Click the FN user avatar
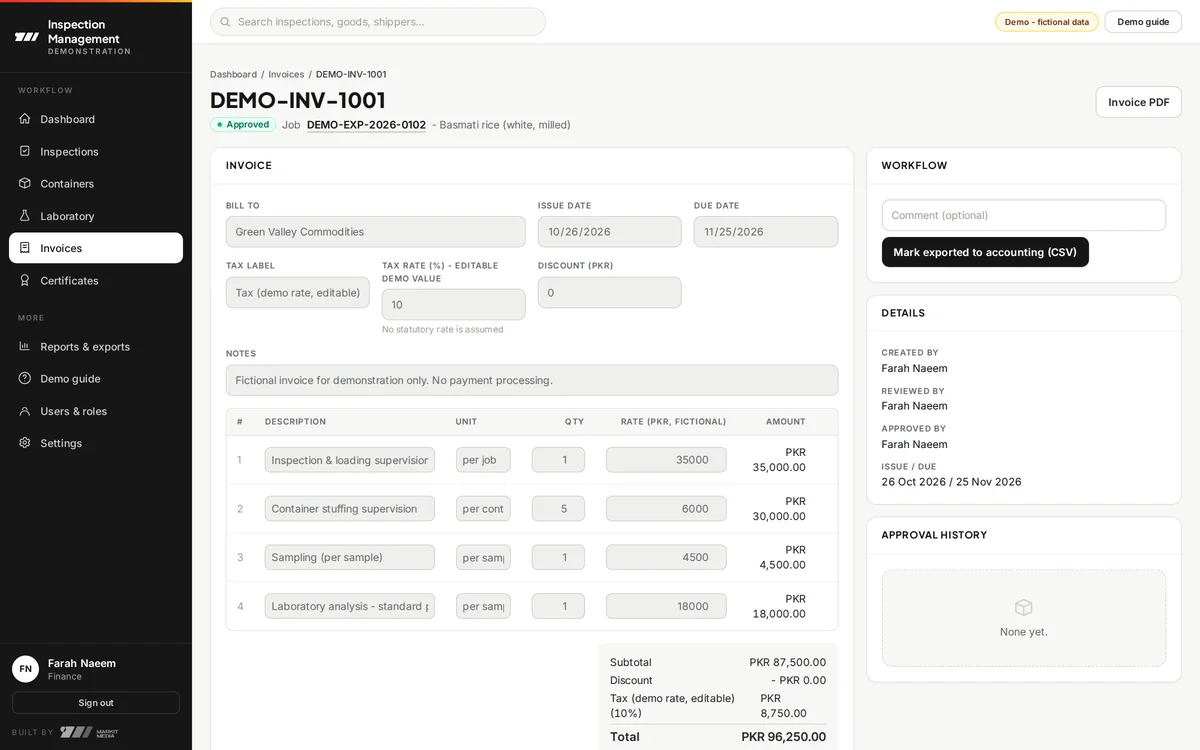 click(x=25, y=669)
